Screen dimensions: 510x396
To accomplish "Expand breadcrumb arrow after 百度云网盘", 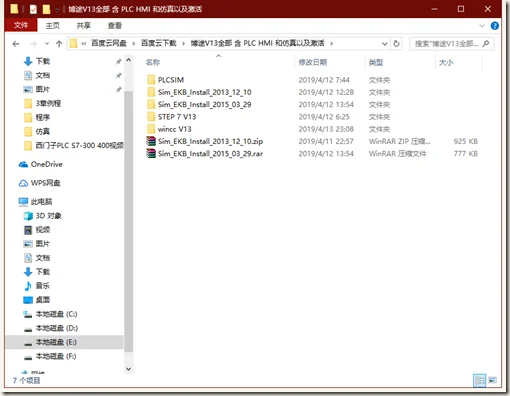I will (x=134, y=44).
